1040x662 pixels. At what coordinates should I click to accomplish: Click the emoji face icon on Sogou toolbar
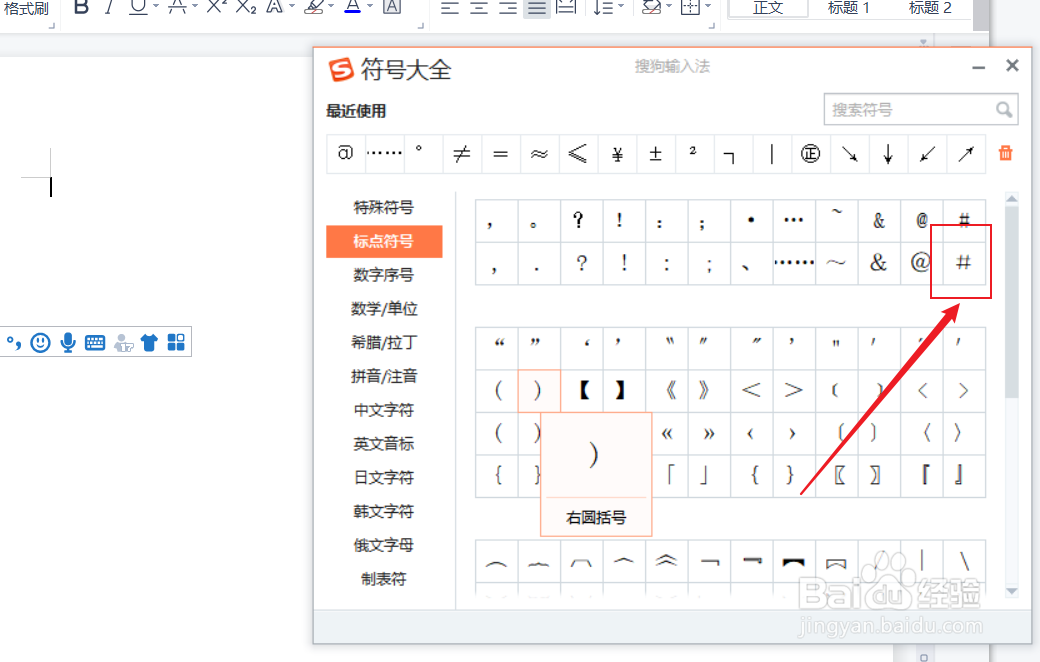40,342
